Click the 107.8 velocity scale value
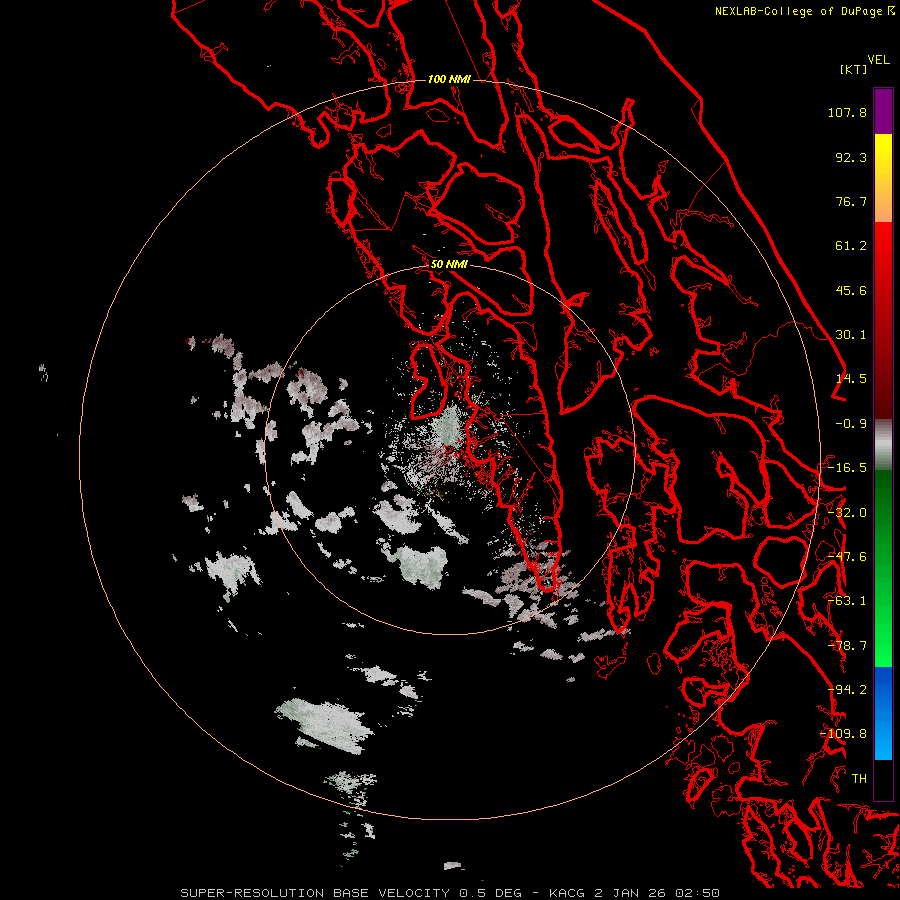Image resolution: width=900 pixels, height=900 pixels. click(847, 112)
